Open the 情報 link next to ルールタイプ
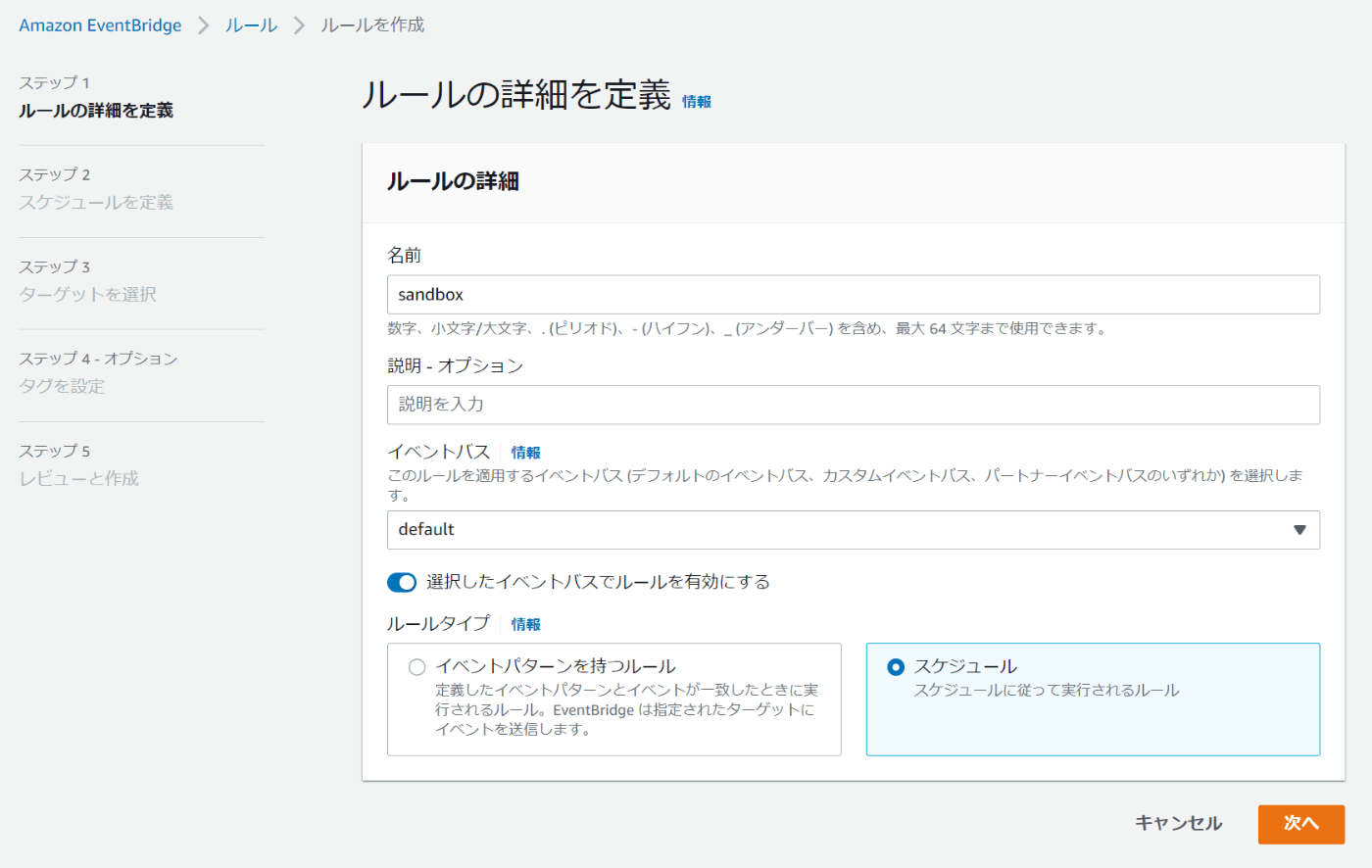This screenshot has width=1372, height=868. pyautogui.click(x=526, y=624)
